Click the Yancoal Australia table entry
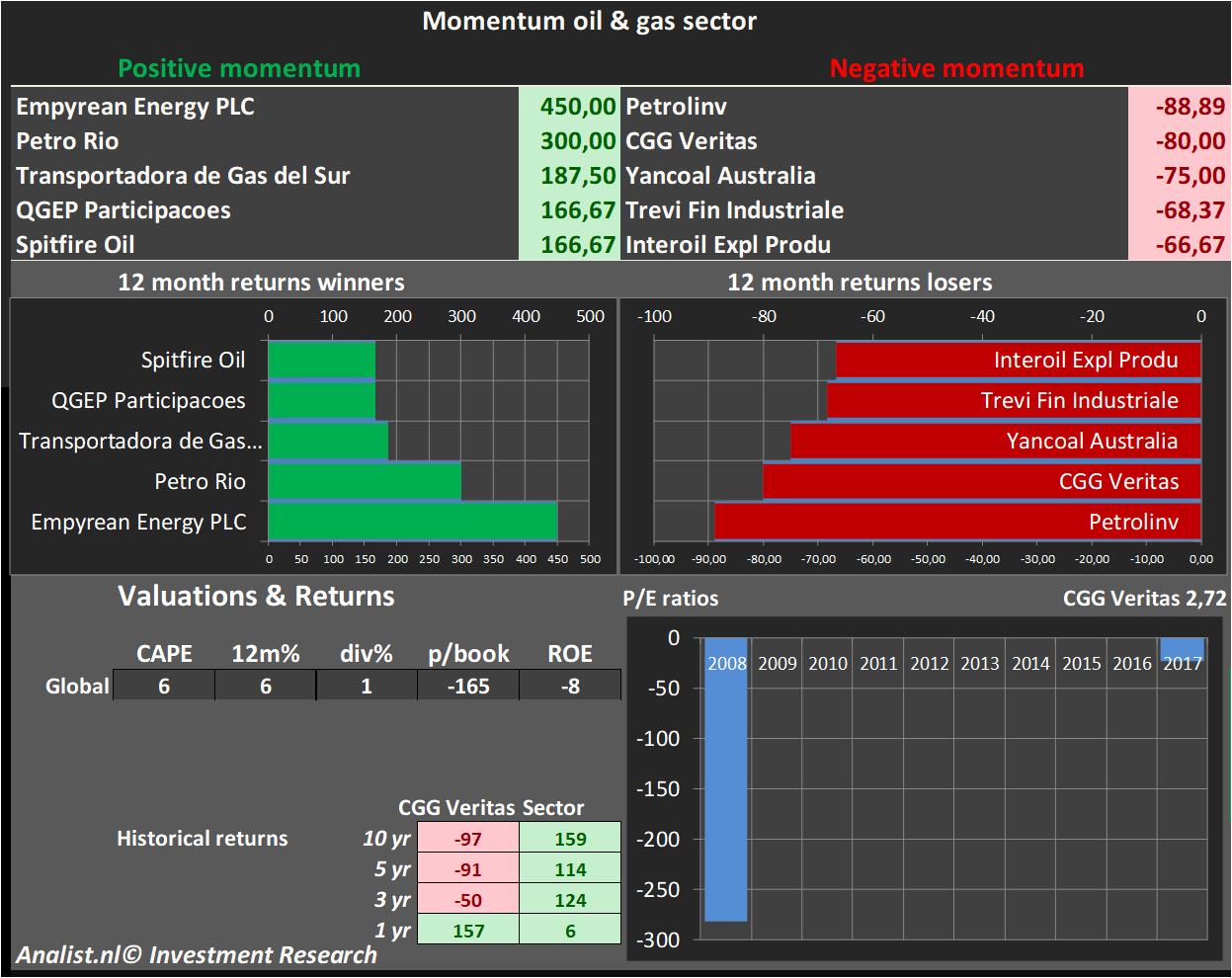 [721, 176]
